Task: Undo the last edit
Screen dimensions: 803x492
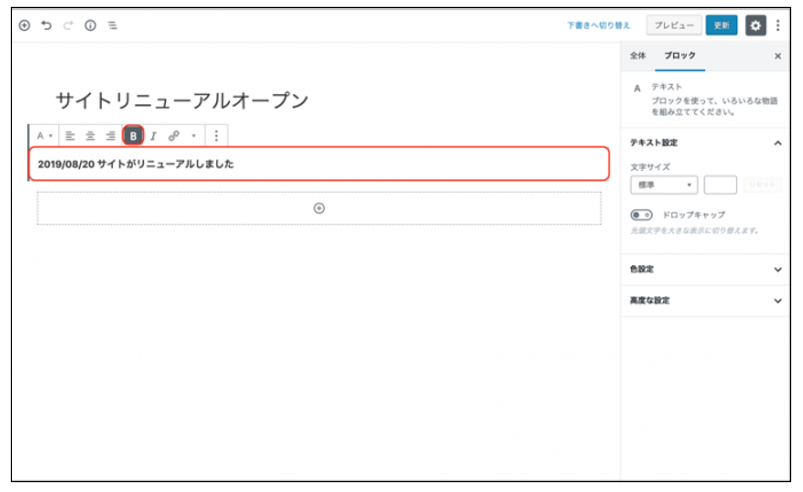Action: 47,26
